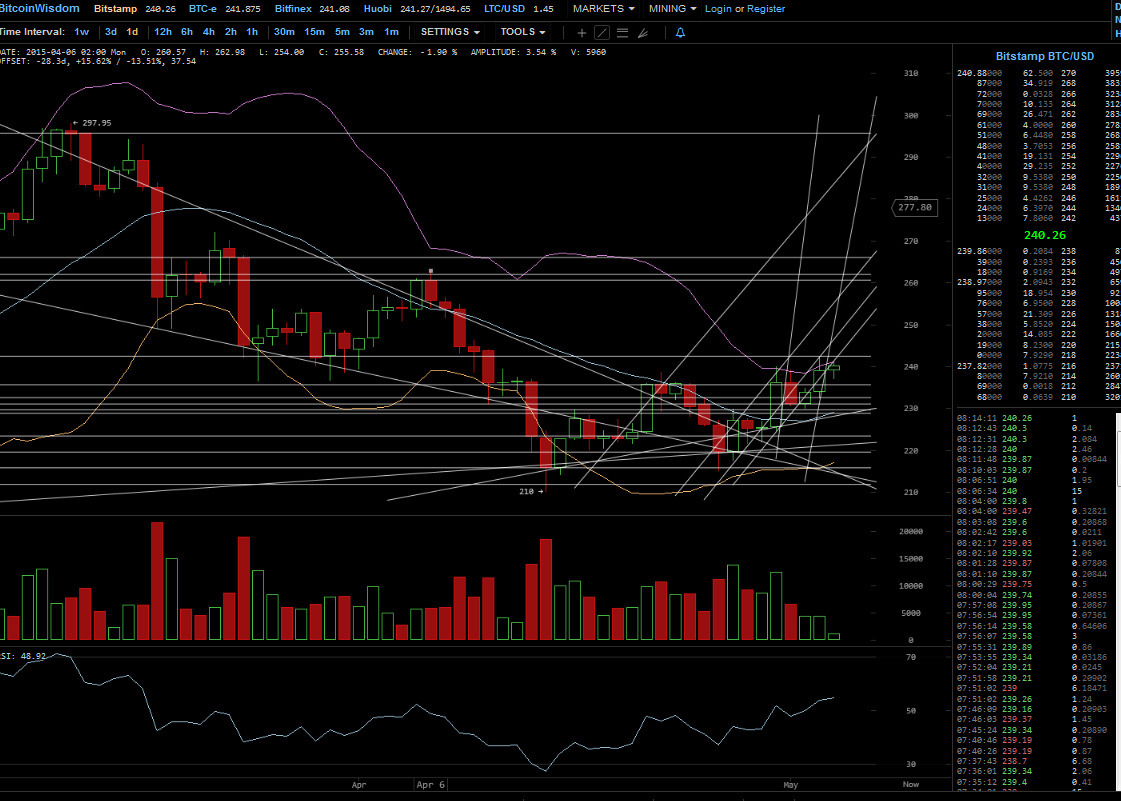Click the 277.80 price cursor label
1121x801 pixels.
[x=914, y=207]
